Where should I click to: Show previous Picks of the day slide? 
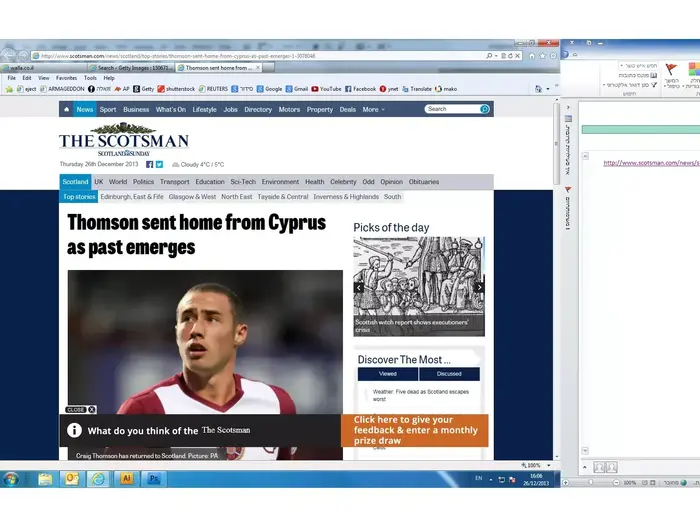click(358, 288)
